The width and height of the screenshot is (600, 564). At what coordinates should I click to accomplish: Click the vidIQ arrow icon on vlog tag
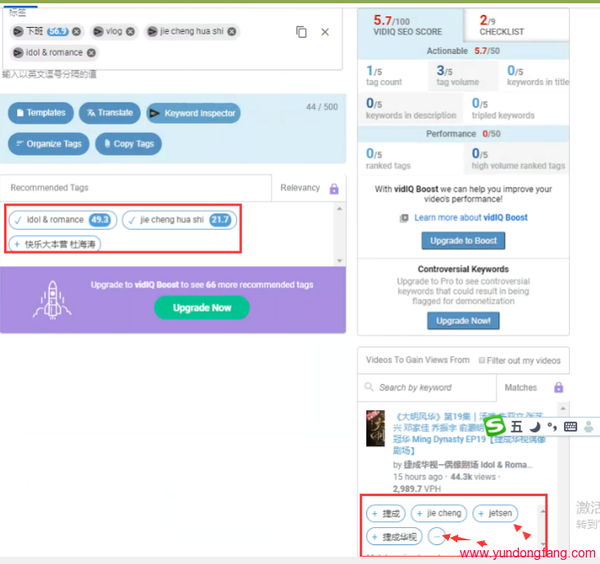tap(98, 31)
